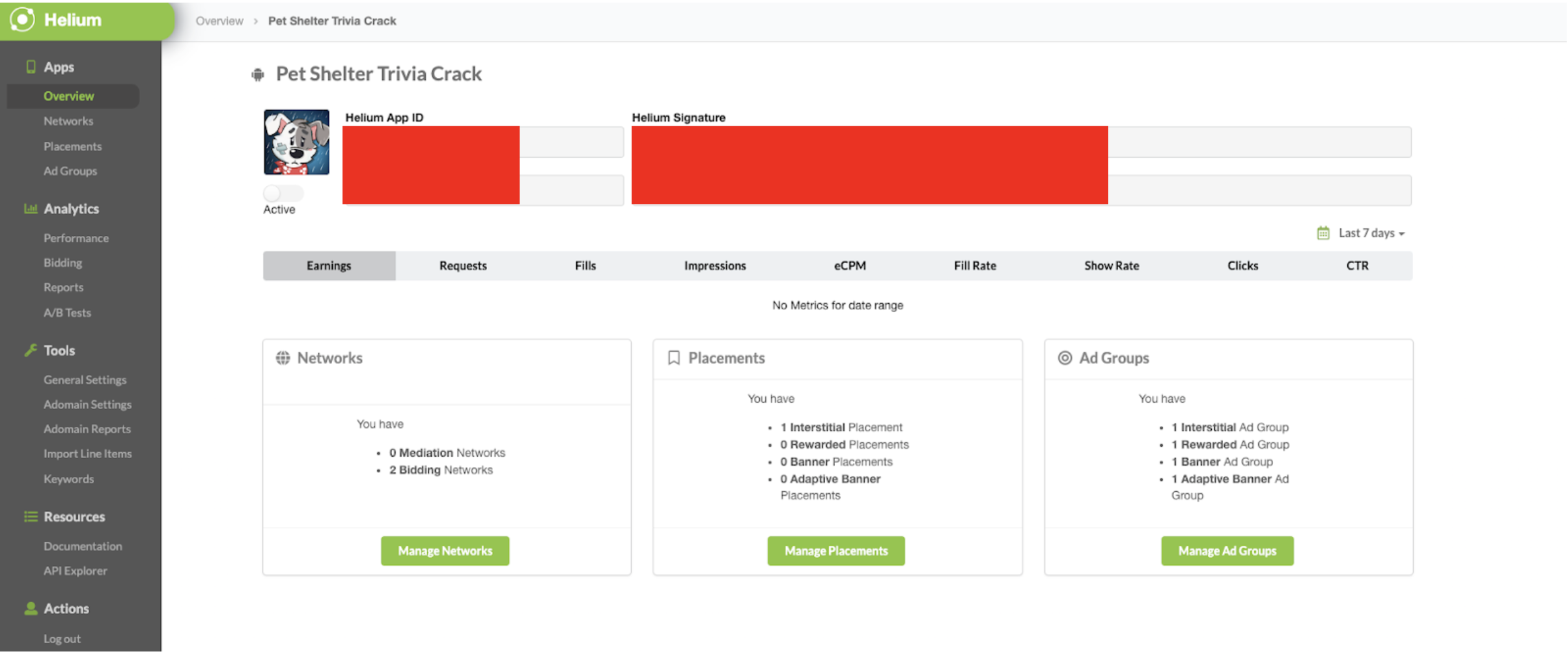Open Ad Groups in the sidebar
1568x658 pixels.
(x=70, y=171)
